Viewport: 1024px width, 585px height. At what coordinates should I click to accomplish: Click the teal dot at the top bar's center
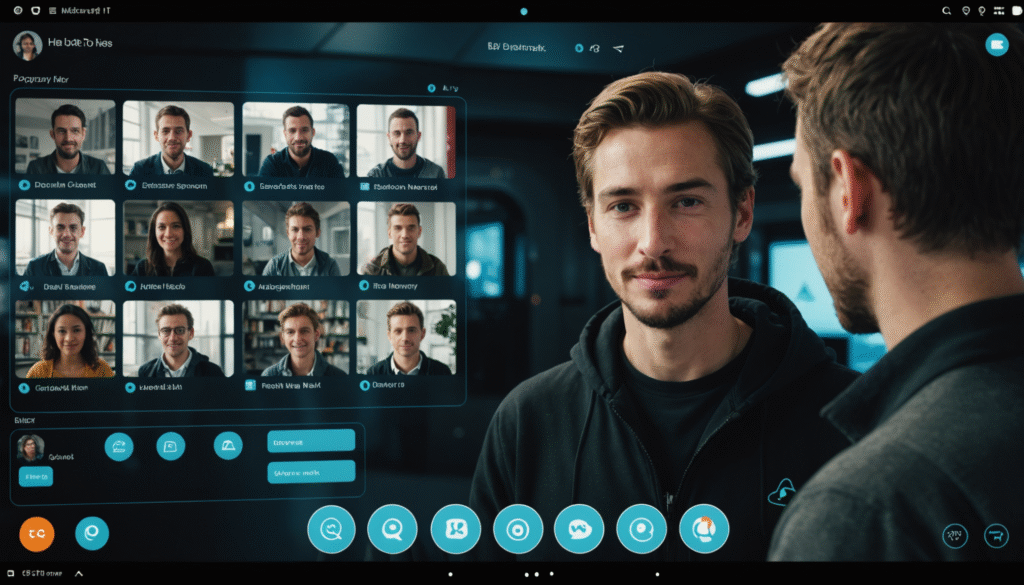[x=524, y=11]
